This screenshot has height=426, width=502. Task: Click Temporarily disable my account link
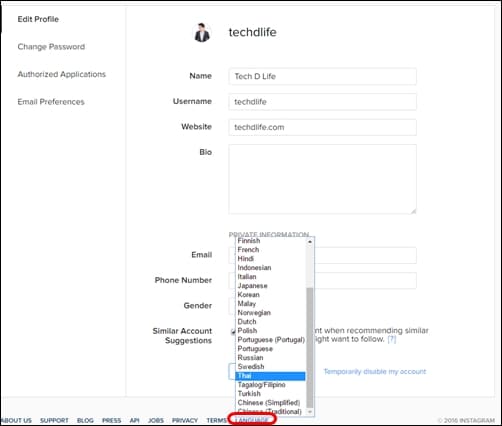pos(375,371)
